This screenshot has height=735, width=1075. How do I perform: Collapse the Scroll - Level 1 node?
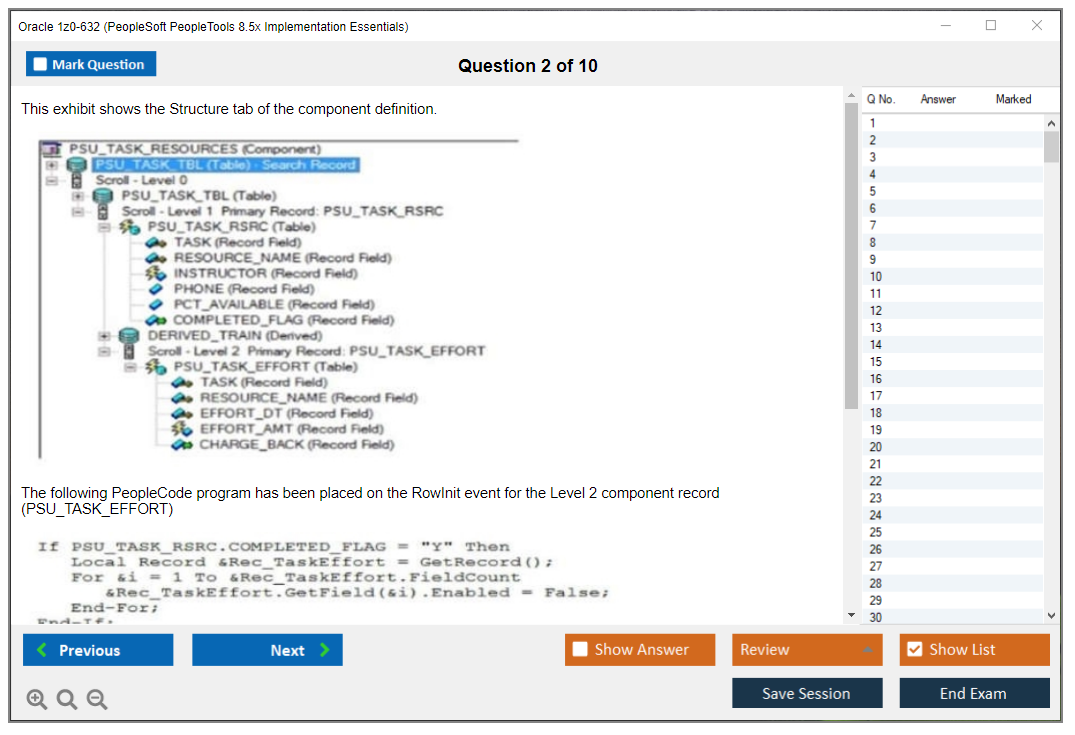77,211
